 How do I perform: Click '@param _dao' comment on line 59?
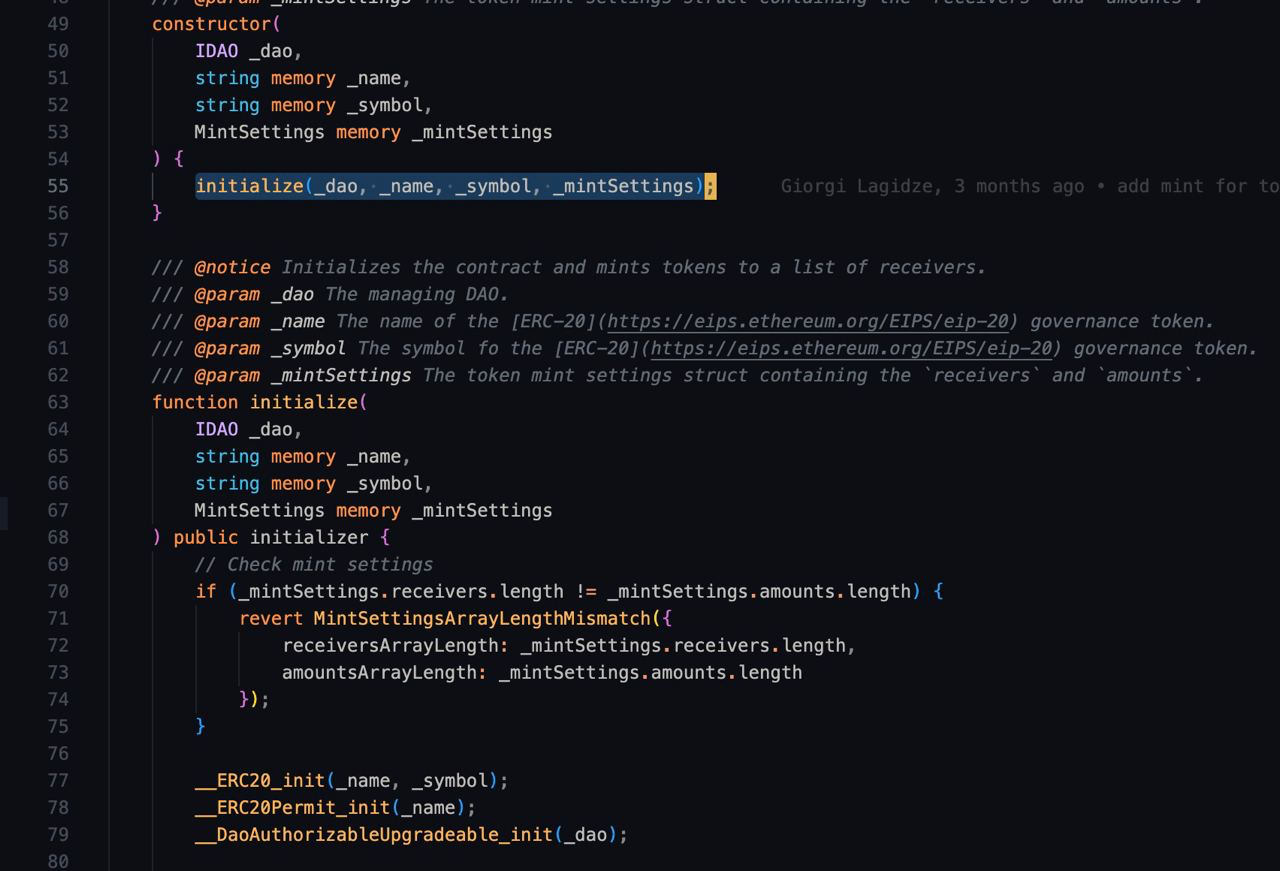[x=254, y=294]
